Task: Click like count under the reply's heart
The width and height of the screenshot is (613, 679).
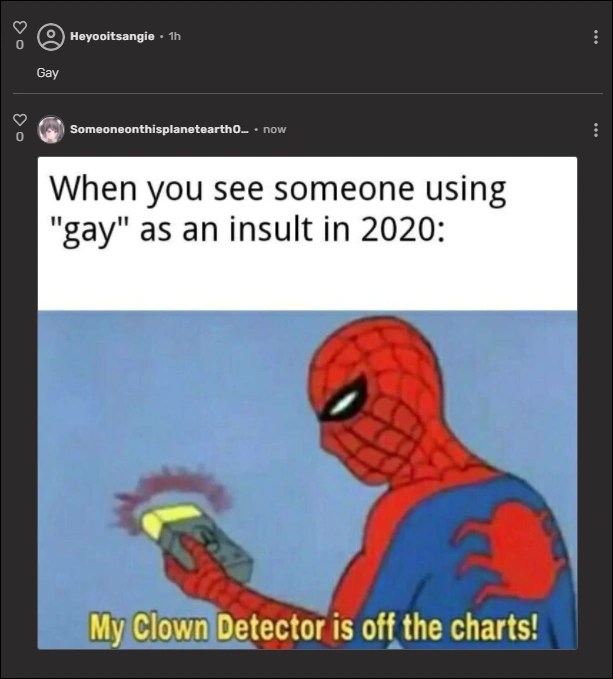Action: [19, 137]
